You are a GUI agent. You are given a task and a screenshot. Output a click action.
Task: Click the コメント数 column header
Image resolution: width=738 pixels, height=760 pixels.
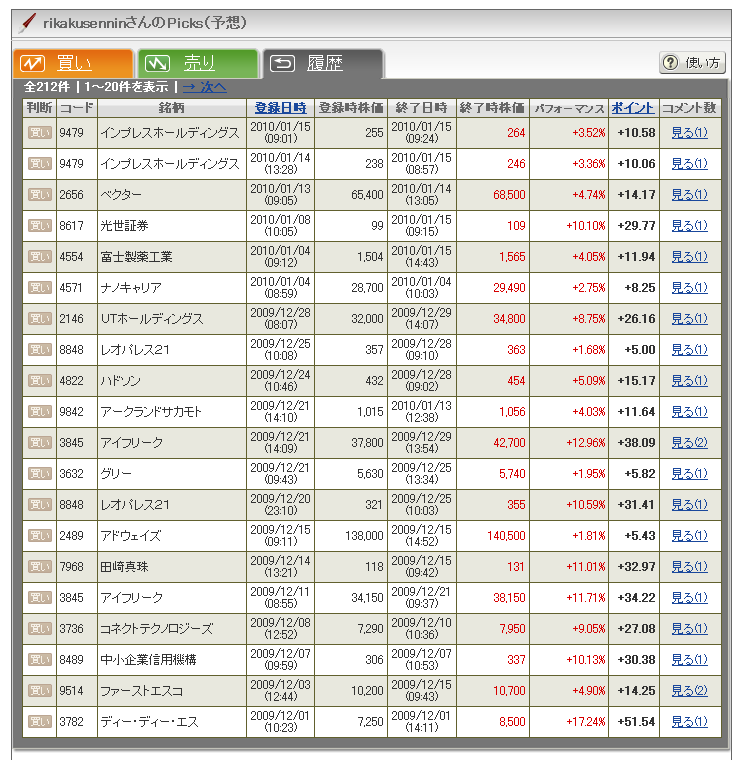[689, 108]
